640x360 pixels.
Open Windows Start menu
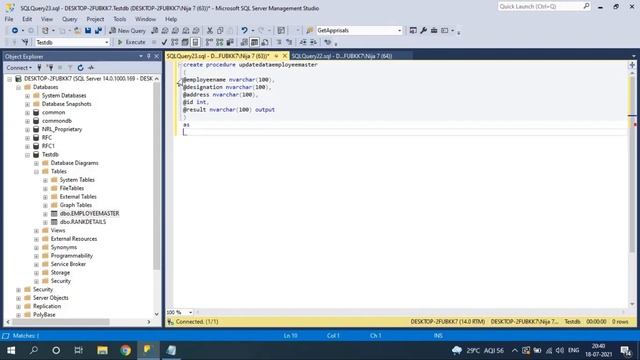[x=11, y=350]
